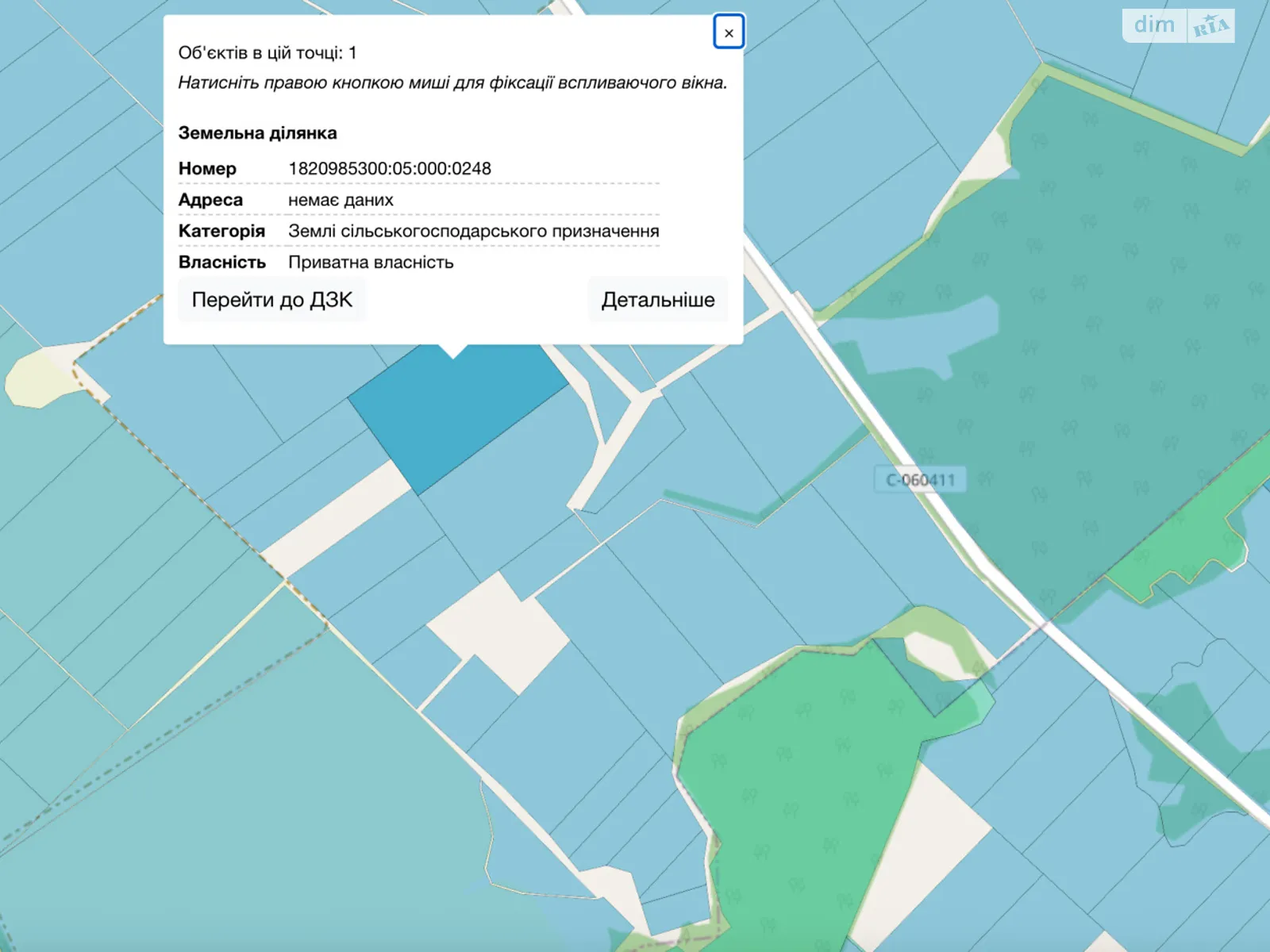Click the 'Номер' field label
This screenshot has width=1270, height=952.
(207, 168)
